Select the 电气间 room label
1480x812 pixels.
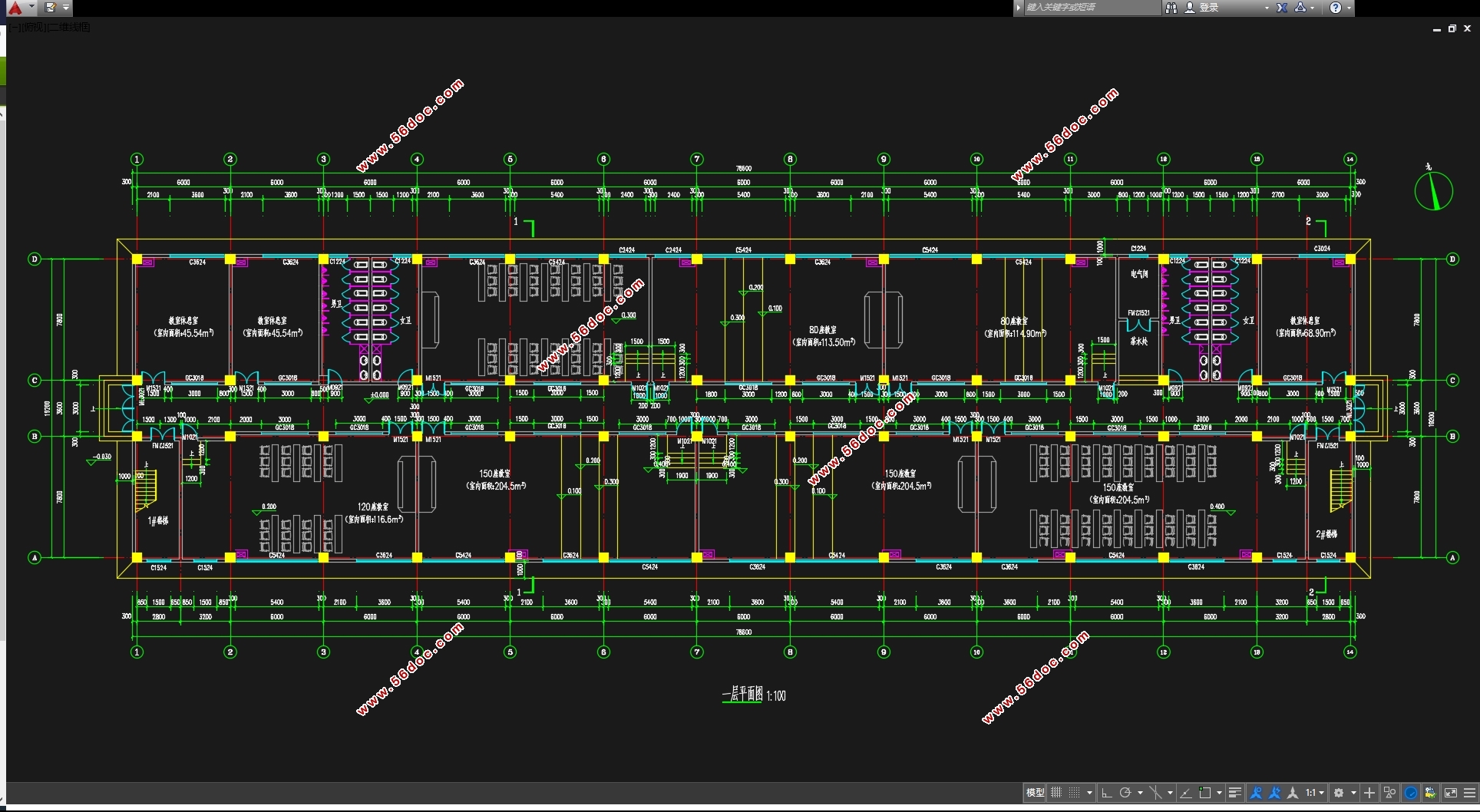(x=1139, y=274)
